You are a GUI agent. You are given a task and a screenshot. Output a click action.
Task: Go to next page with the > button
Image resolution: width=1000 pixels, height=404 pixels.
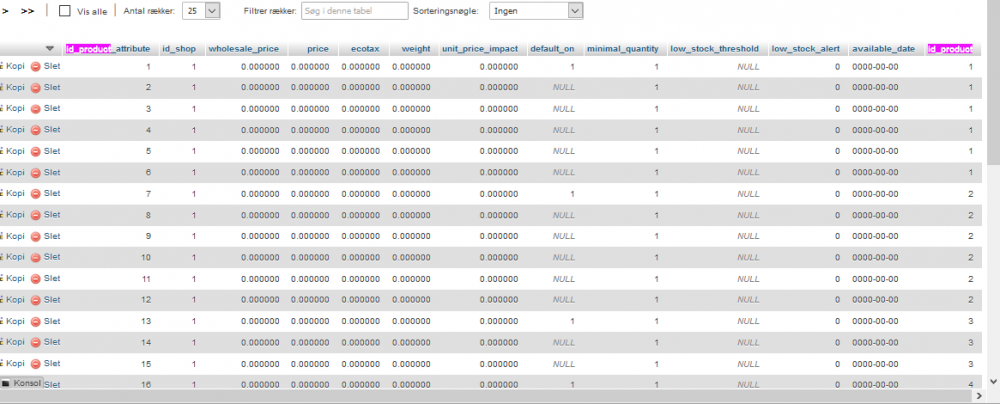[x=5, y=11]
